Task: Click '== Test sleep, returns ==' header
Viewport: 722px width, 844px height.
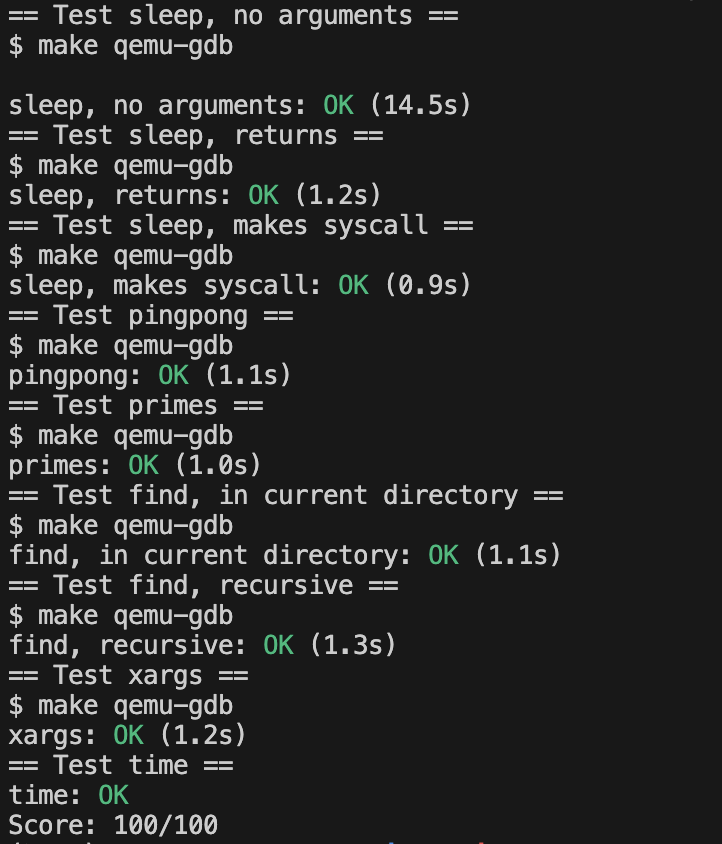Action: pos(195,135)
